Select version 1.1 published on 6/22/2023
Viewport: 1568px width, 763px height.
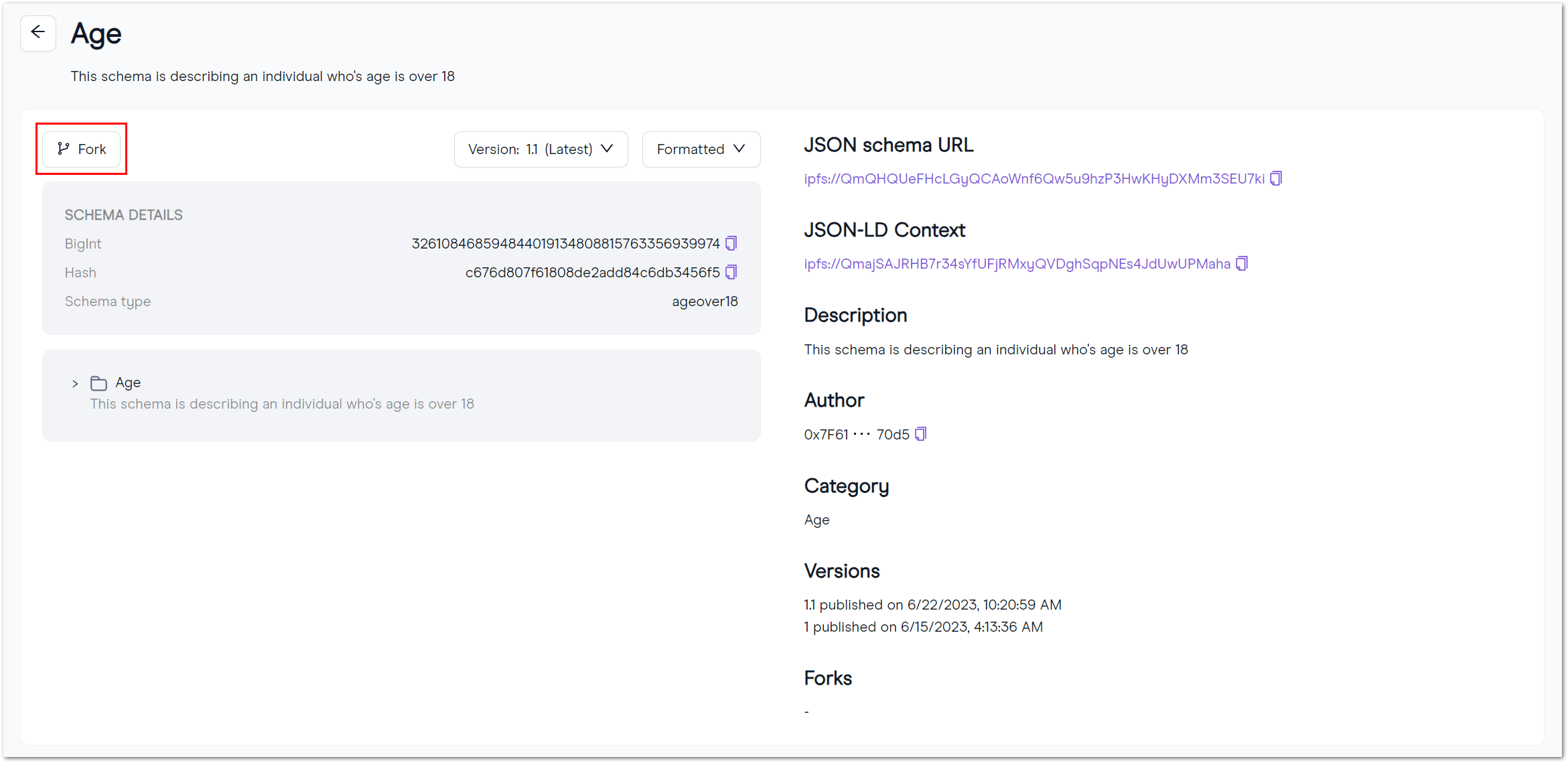coord(932,605)
